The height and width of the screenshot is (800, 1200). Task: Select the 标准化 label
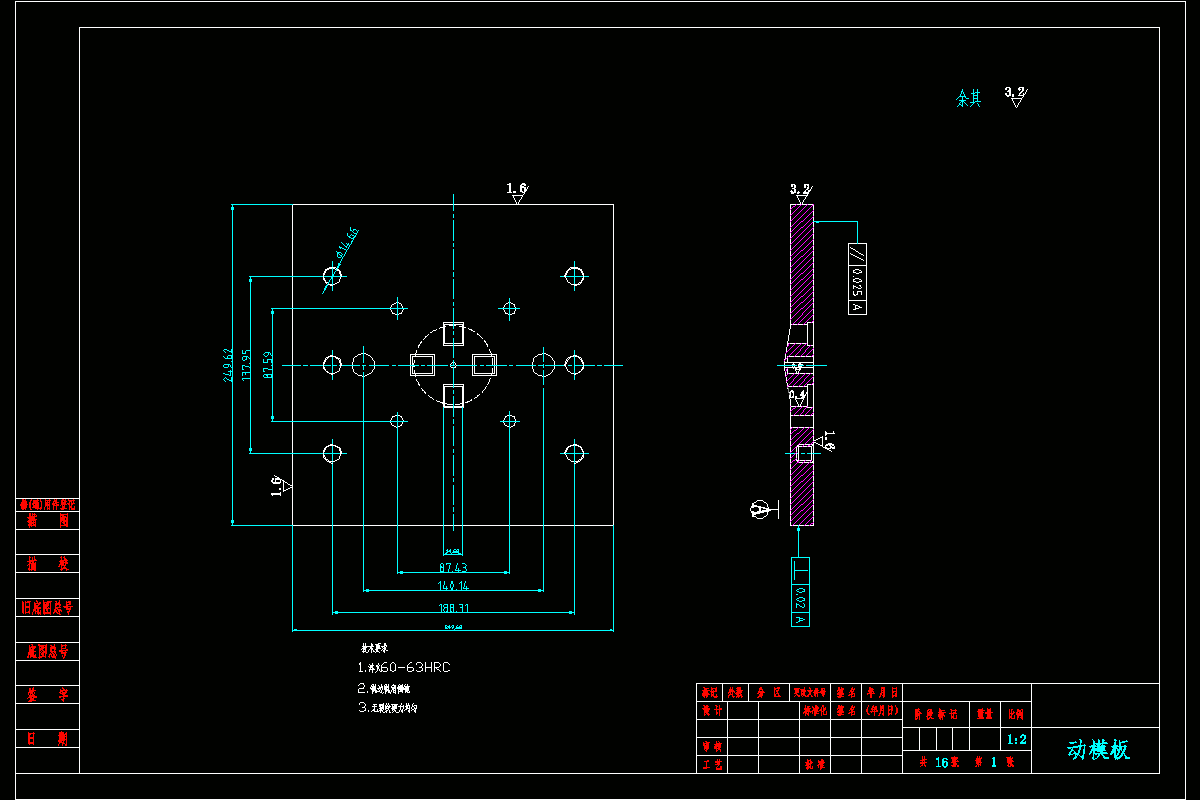(815, 711)
